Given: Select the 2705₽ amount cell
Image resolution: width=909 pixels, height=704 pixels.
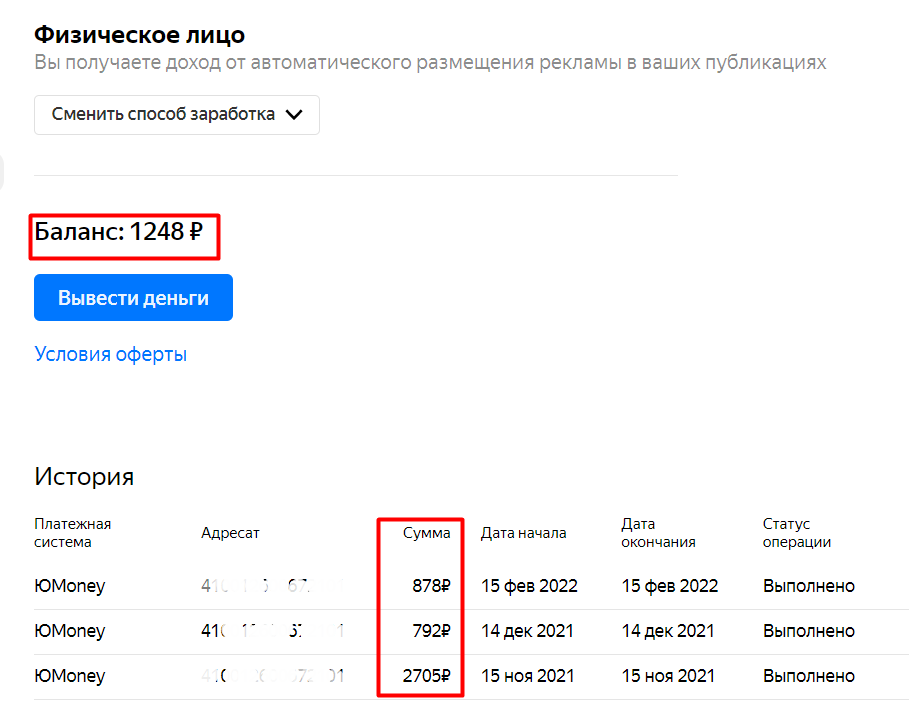Looking at the screenshot, I should (x=427, y=676).
